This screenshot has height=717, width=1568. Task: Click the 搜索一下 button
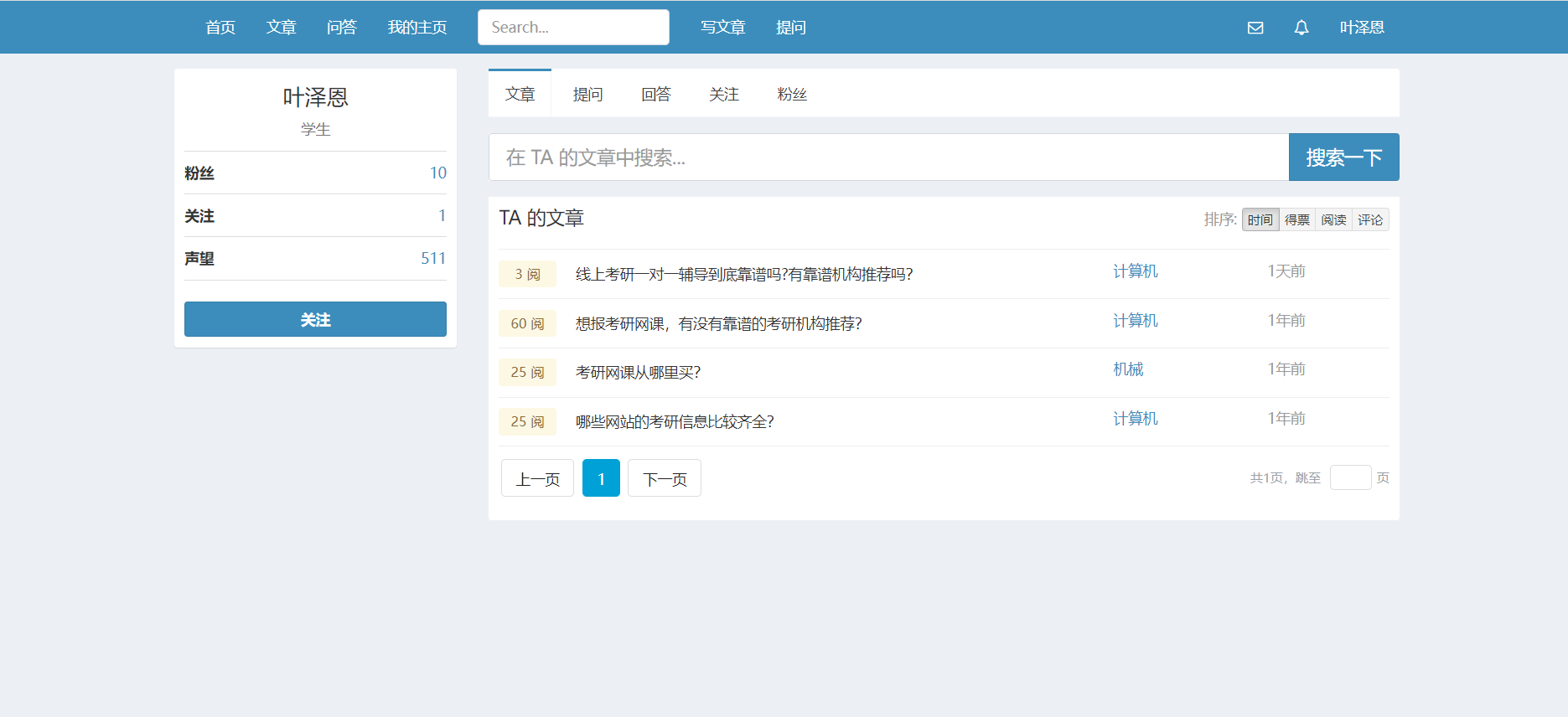1344,157
